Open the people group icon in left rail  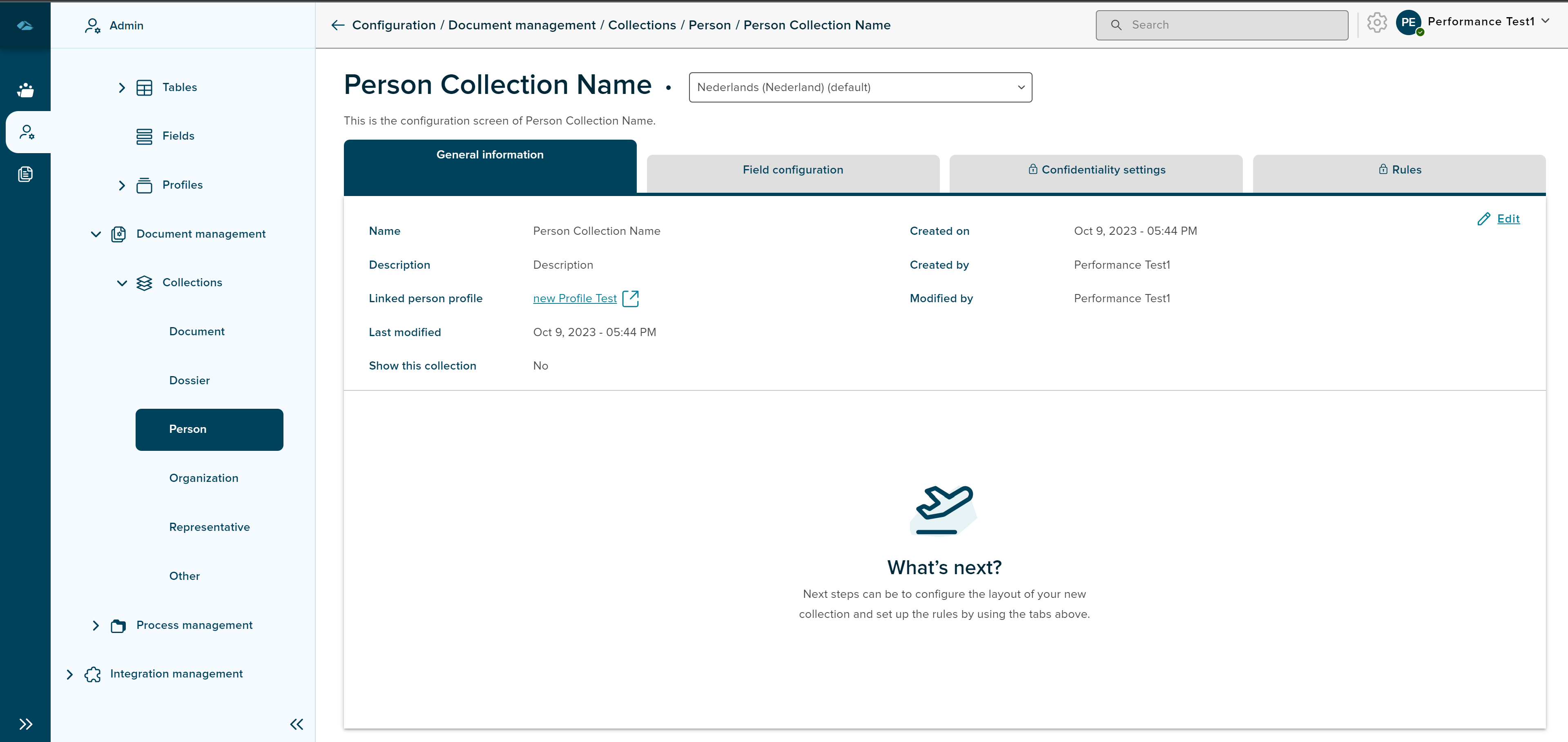(x=25, y=90)
